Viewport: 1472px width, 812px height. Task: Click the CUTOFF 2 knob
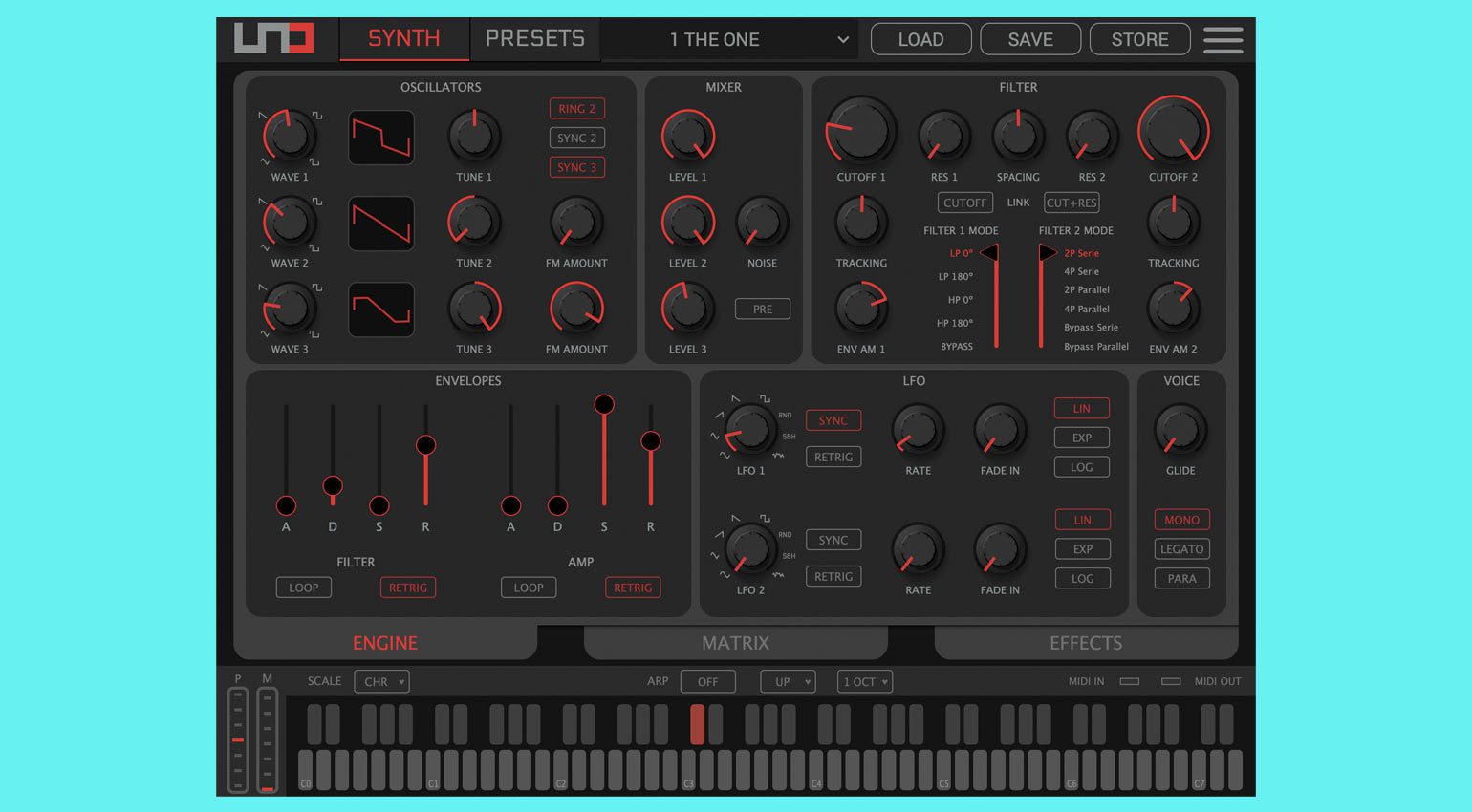(x=1173, y=131)
